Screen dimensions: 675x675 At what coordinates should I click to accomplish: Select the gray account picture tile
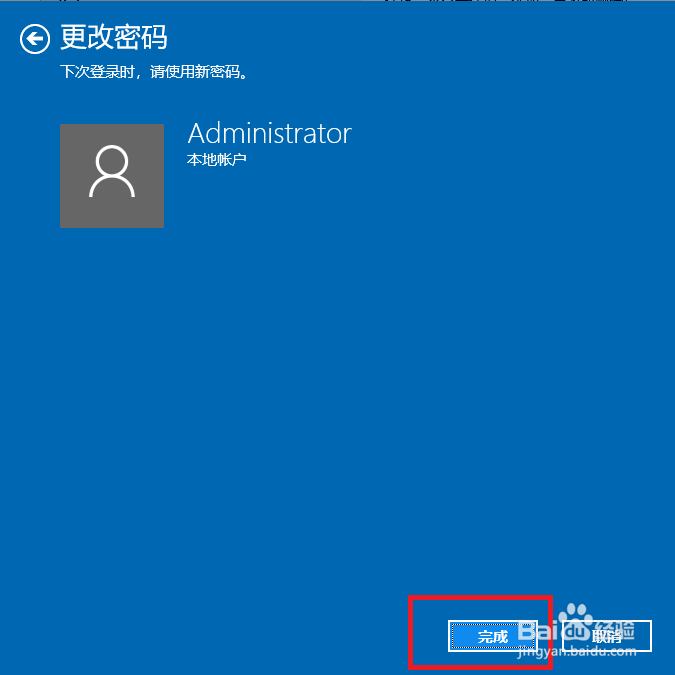pos(112,176)
